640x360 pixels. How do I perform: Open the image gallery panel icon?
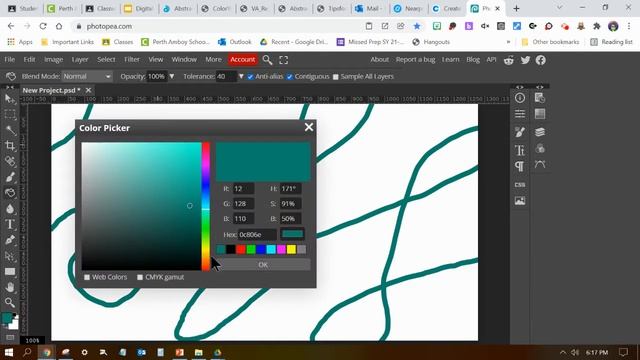pyautogui.click(x=520, y=201)
